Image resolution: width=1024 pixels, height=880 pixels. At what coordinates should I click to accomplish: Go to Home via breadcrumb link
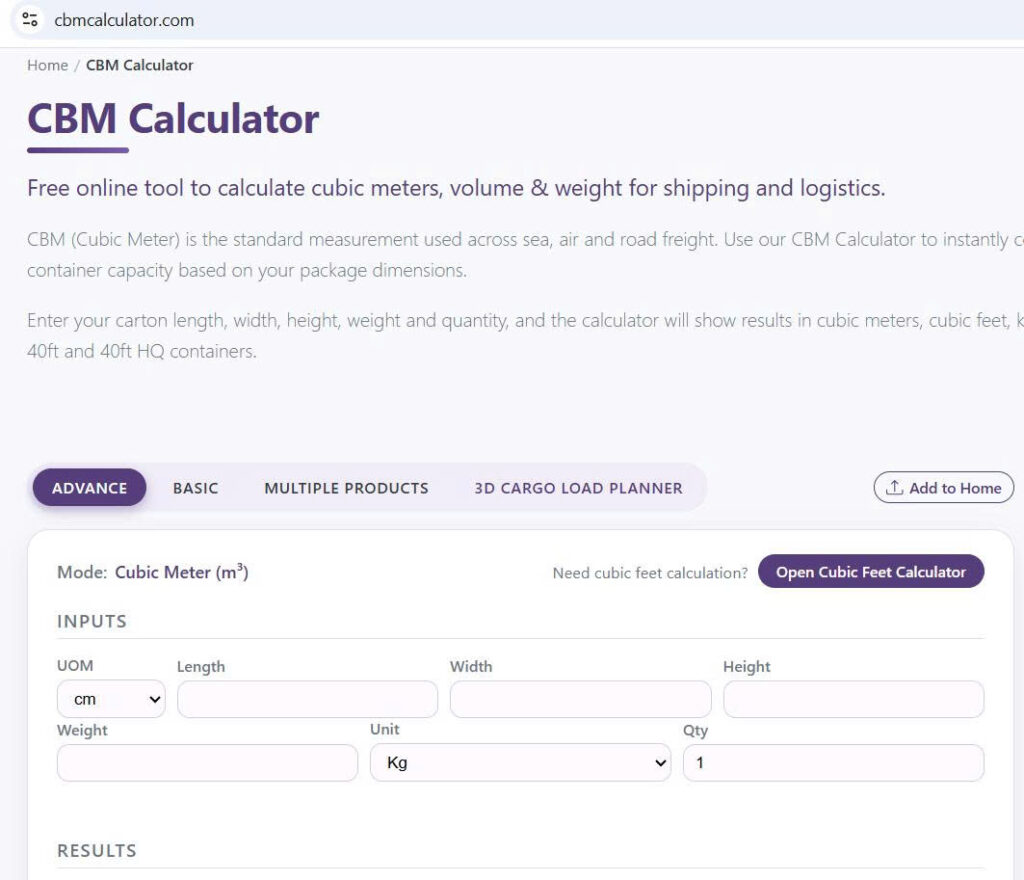tap(47, 65)
